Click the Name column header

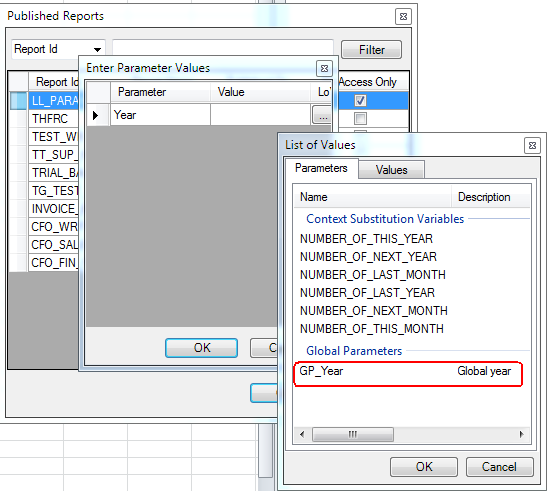click(372, 197)
